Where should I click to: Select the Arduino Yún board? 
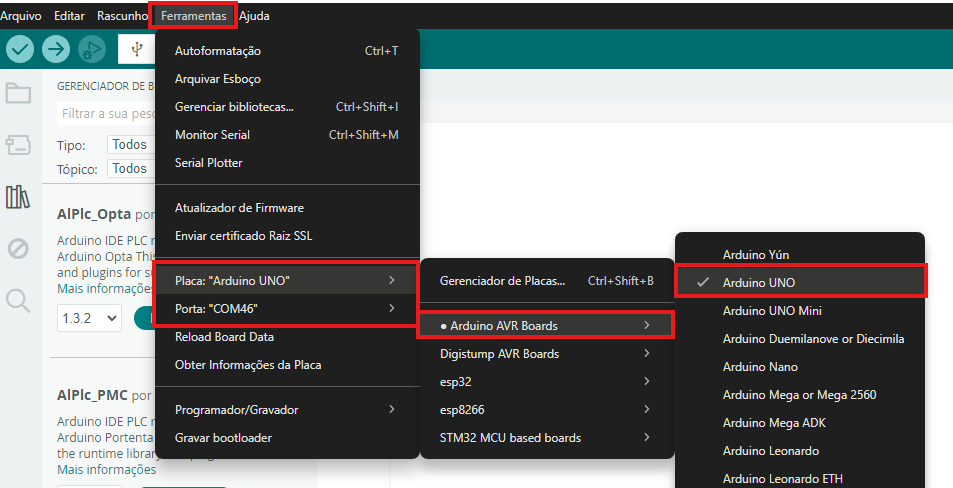[800, 255]
